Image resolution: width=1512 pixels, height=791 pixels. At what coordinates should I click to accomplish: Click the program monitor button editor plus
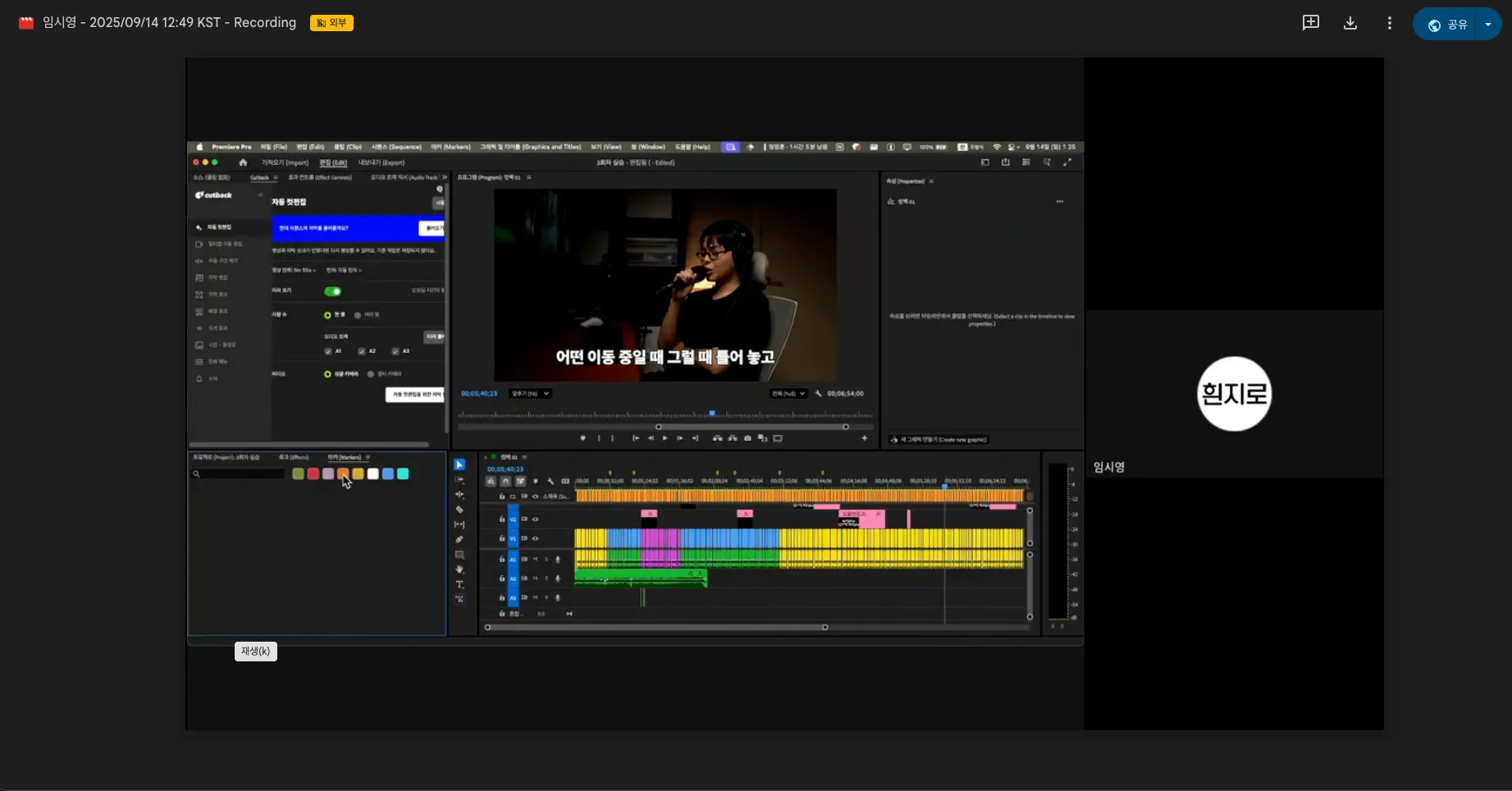(x=864, y=438)
